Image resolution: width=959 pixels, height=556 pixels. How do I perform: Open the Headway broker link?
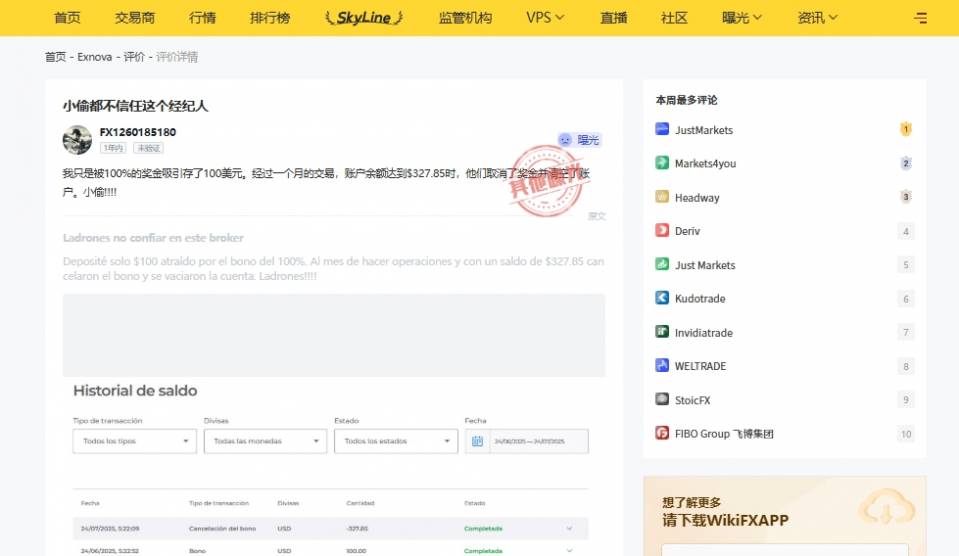tap(697, 198)
